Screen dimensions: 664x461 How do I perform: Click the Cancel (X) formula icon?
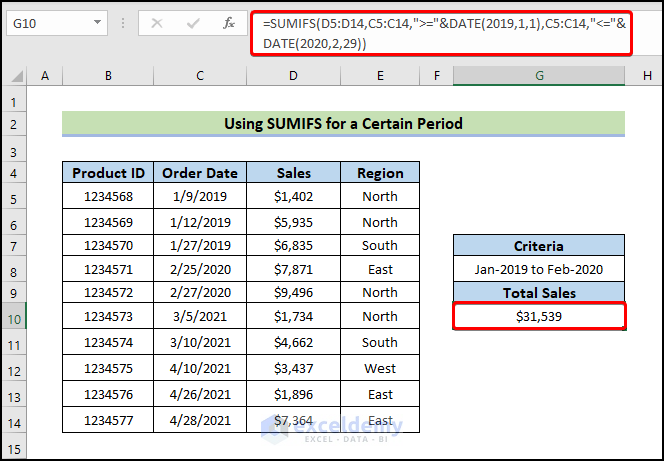tap(159, 22)
